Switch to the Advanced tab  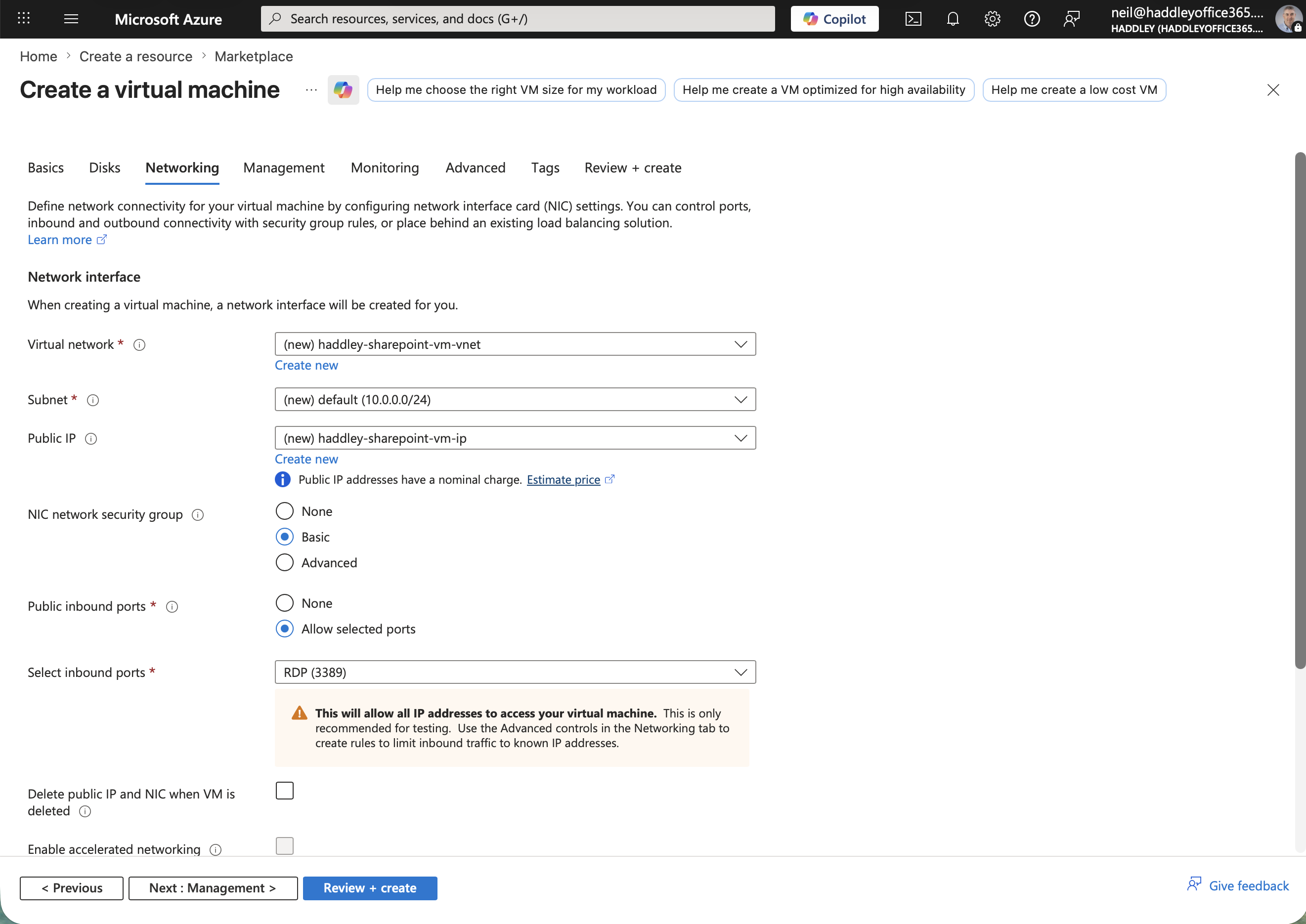click(475, 168)
